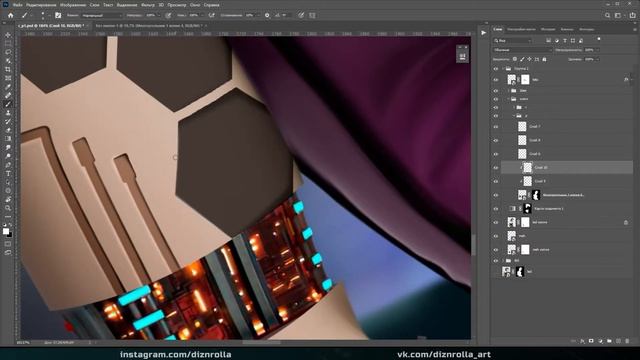Viewport: 640px width, 360px height.
Task: Hide the Слой 7 layer
Action: 496,127
